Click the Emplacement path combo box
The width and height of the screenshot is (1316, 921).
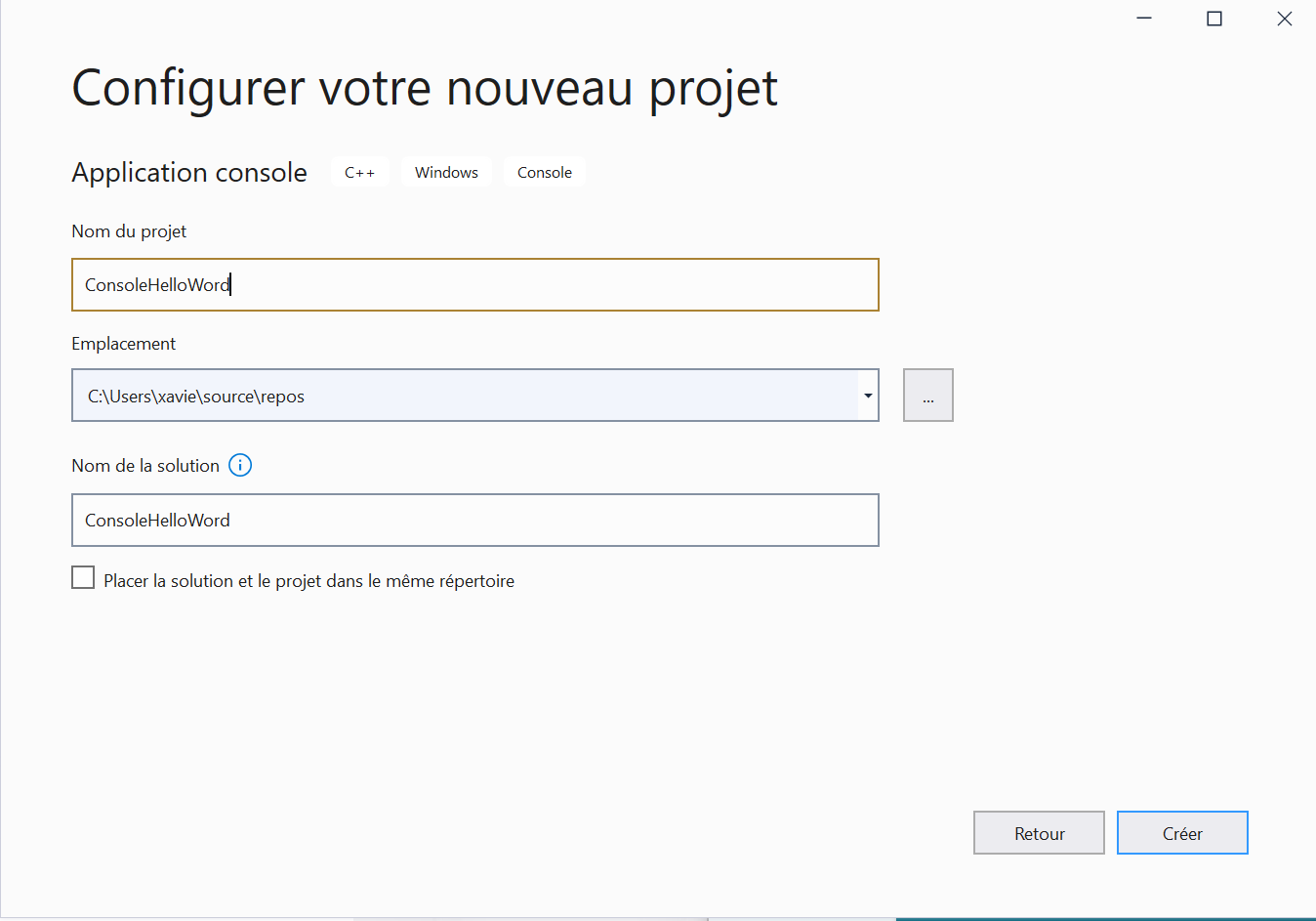tap(465, 396)
